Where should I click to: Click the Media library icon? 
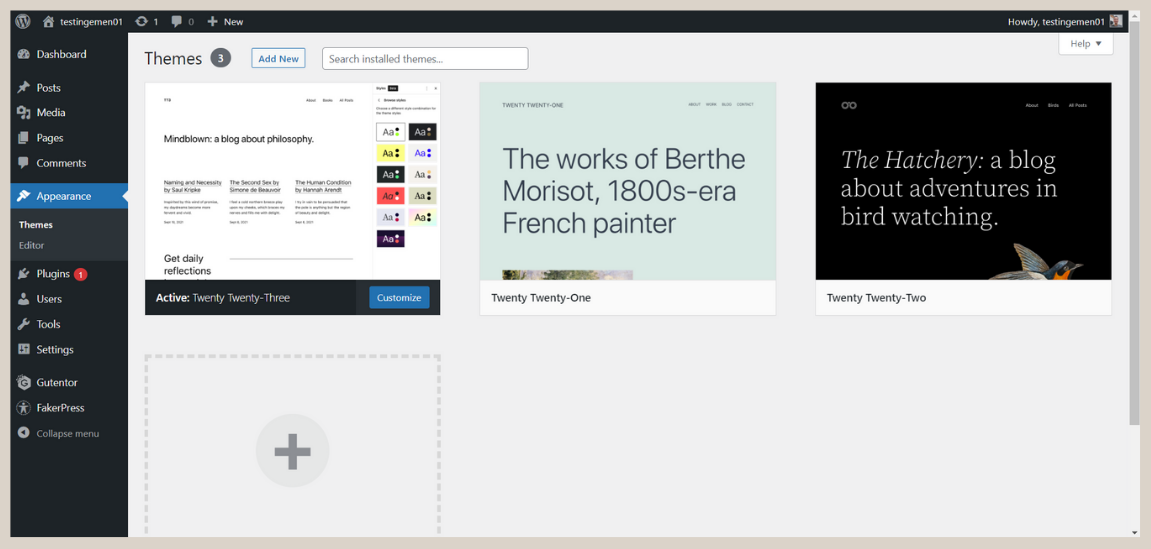pyautogui.click(x=23, y=112)
